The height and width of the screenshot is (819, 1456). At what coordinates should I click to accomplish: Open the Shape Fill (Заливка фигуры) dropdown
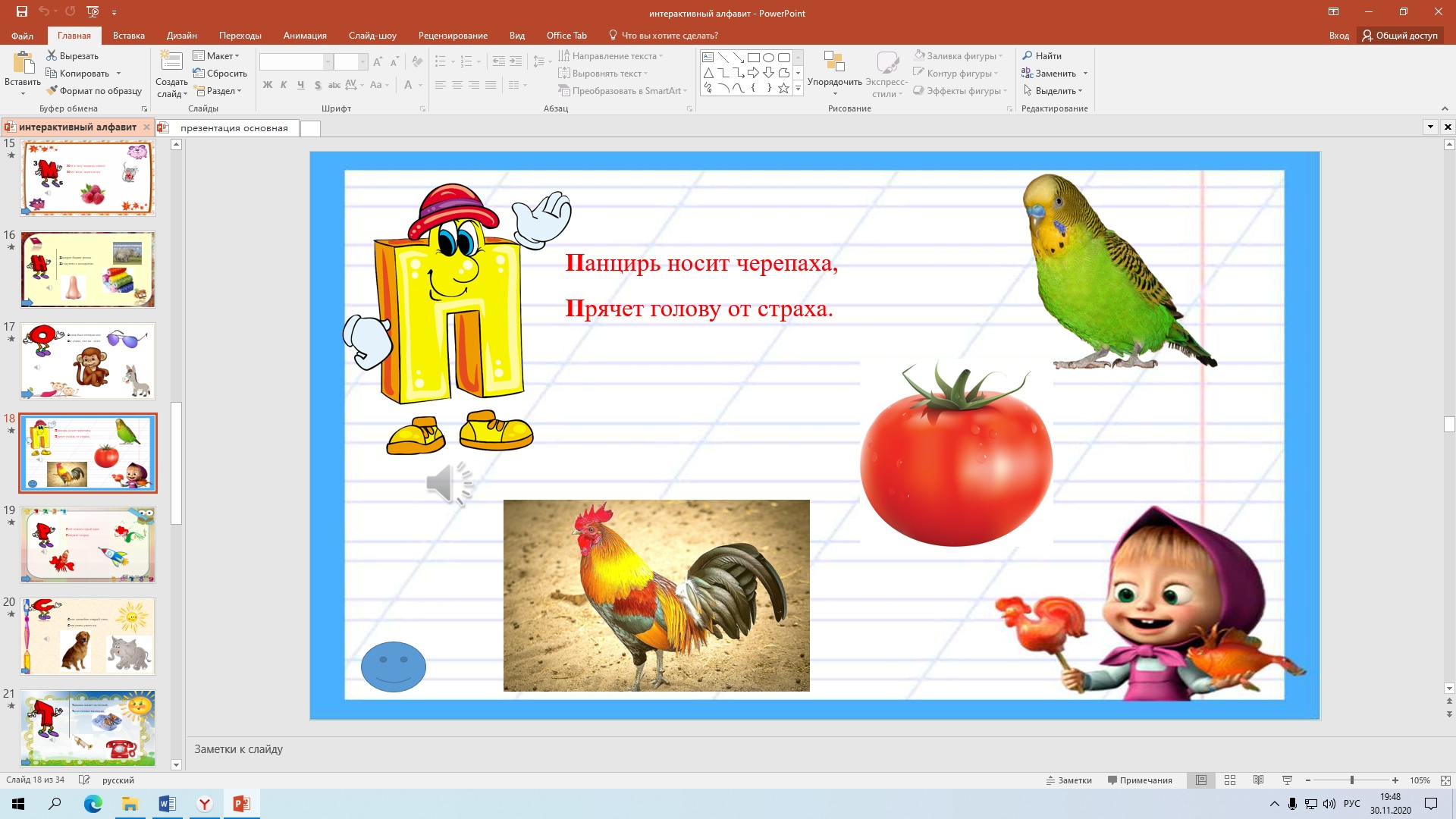point(959,56)
